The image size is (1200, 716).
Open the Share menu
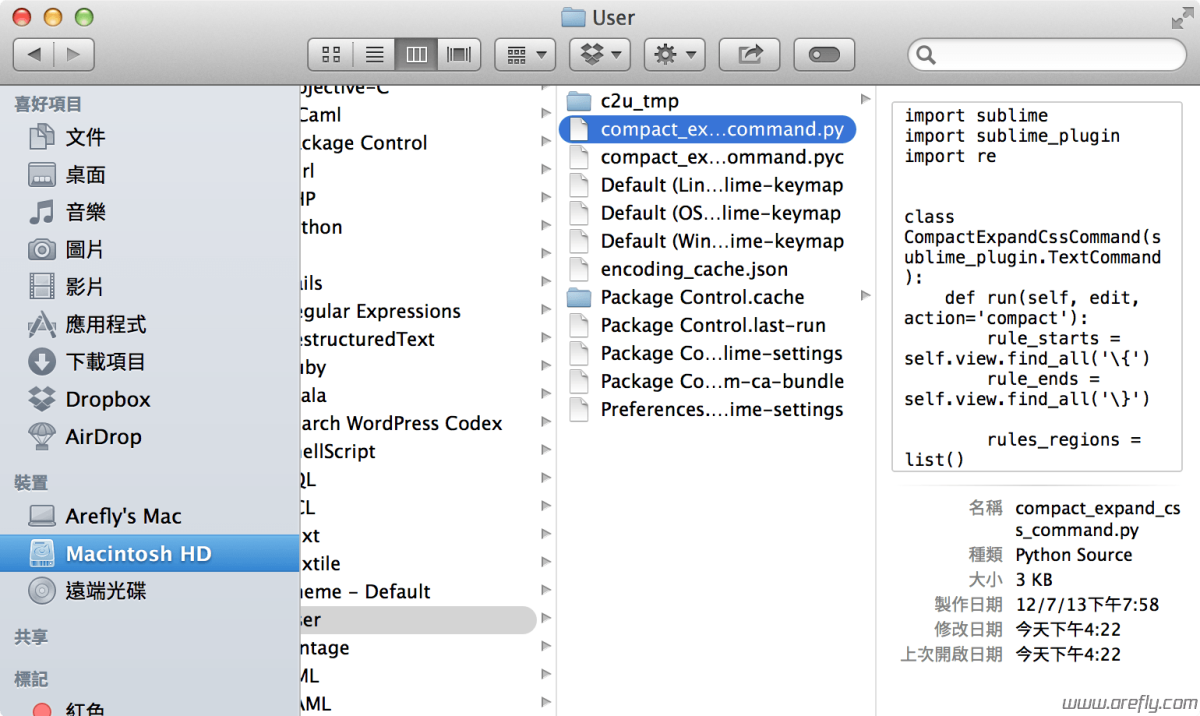tap(749, 54)
